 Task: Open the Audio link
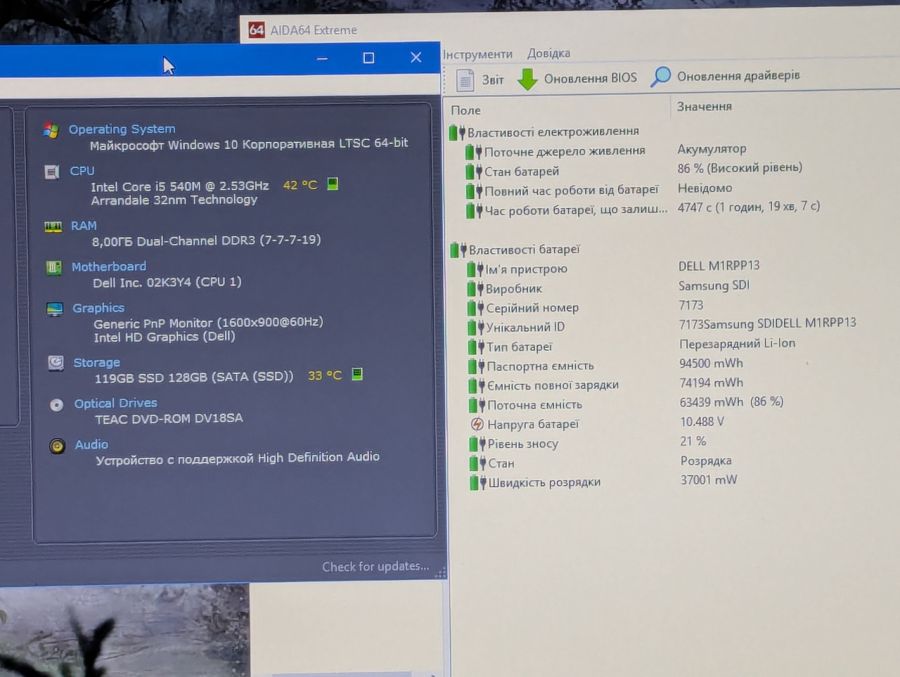[91, 444]
